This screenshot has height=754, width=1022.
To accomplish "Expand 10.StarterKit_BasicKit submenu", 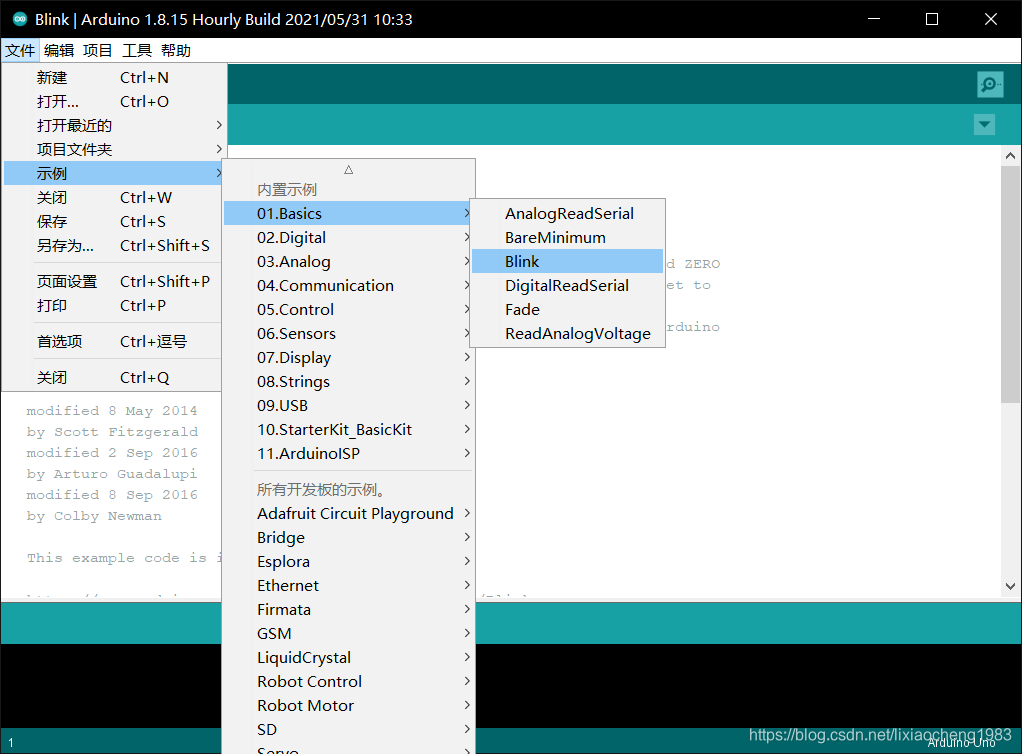I will click(x=348, y=429).
